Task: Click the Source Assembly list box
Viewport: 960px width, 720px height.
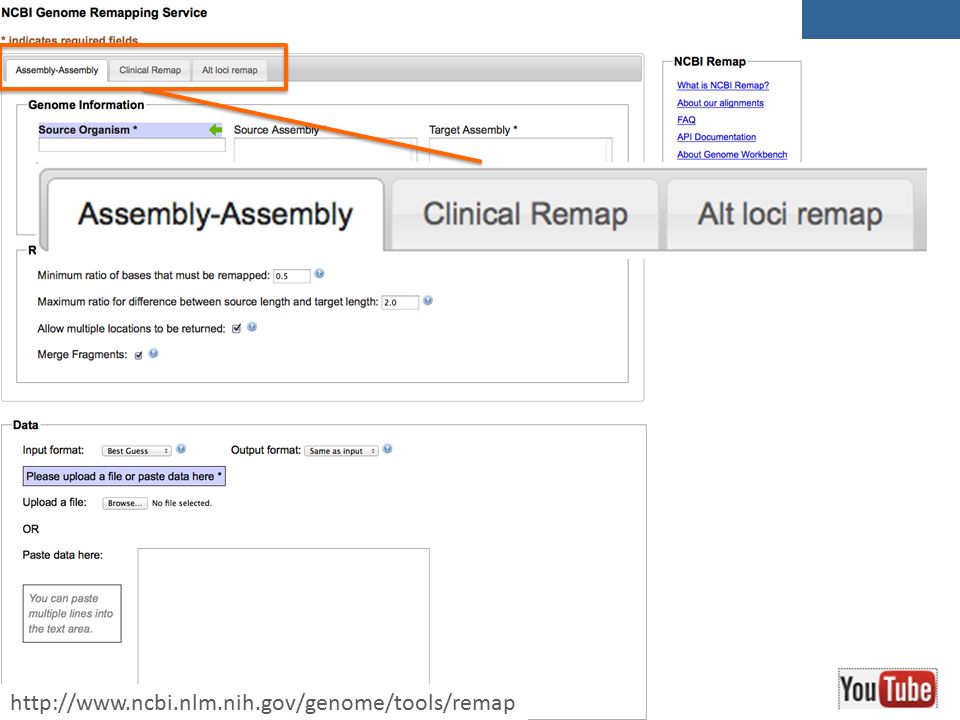Action: 325,150
